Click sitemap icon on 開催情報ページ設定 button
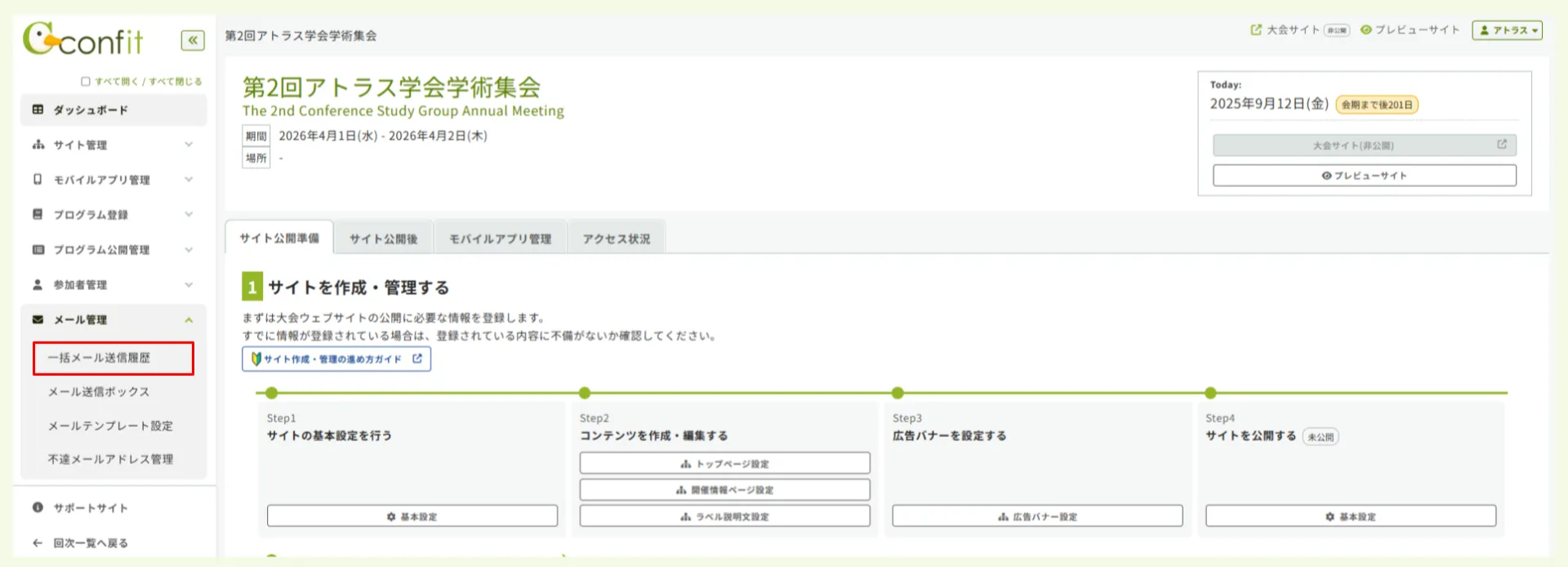This screenshot has width=1568, height=567. pos(681,490)
